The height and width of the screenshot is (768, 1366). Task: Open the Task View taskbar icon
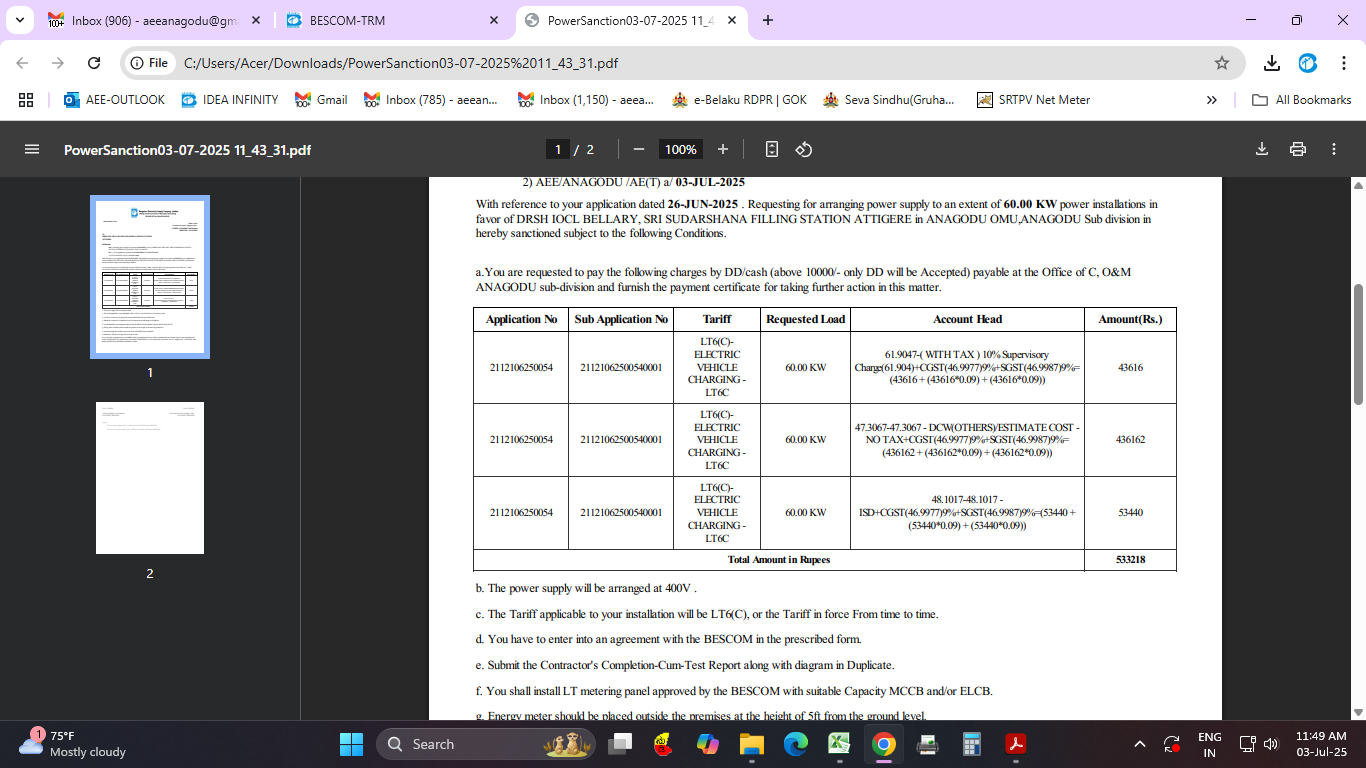pos(621,744)
